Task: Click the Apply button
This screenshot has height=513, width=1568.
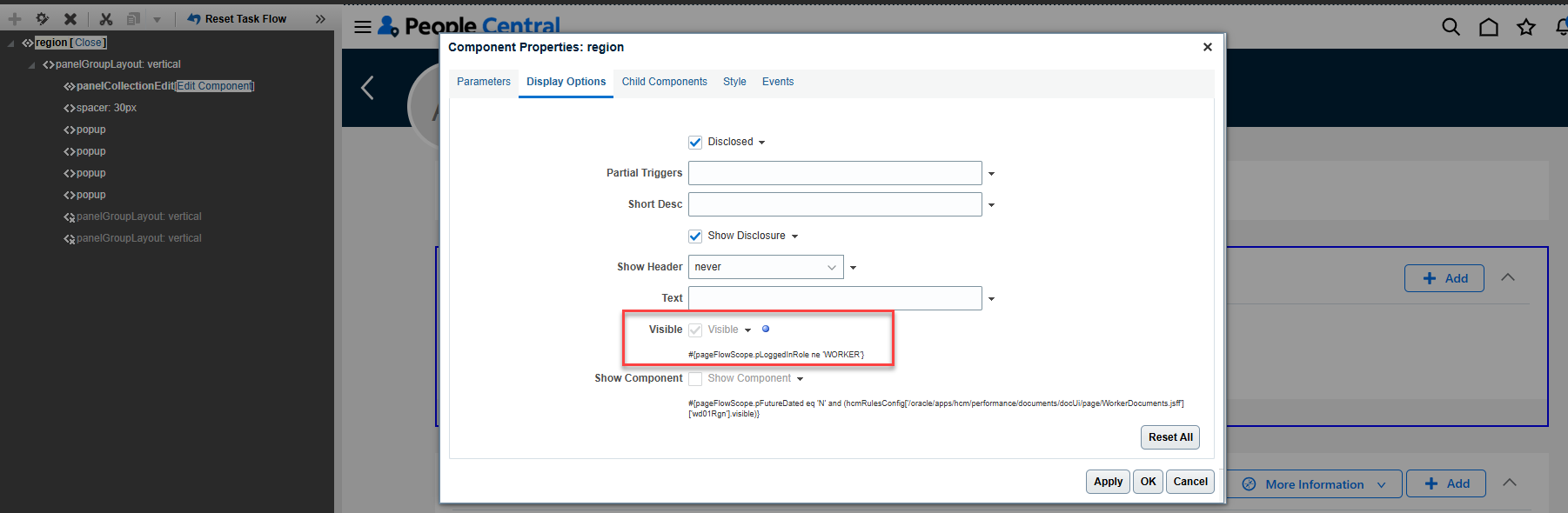Action: [1108, 482]
